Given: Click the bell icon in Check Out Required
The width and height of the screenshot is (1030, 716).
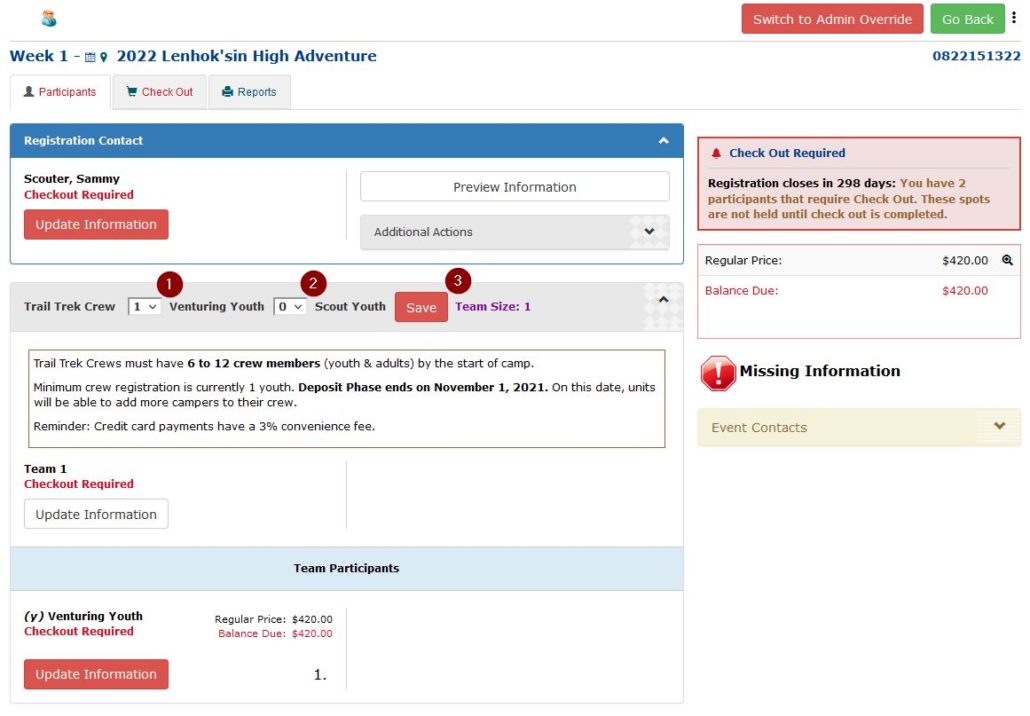Looking at the screenshot, I should pos(716,153).
